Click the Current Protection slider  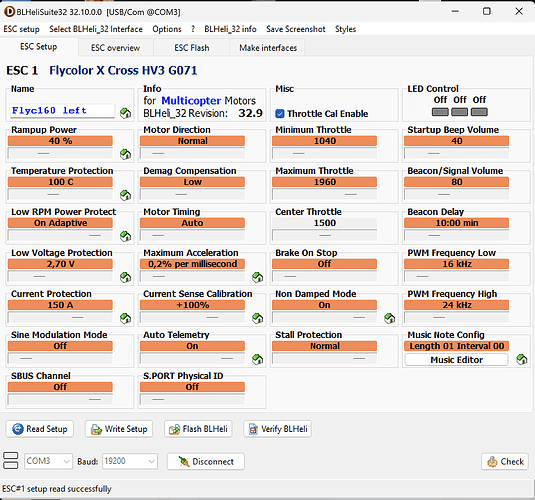pyautogui.click(x=60, y=317)
